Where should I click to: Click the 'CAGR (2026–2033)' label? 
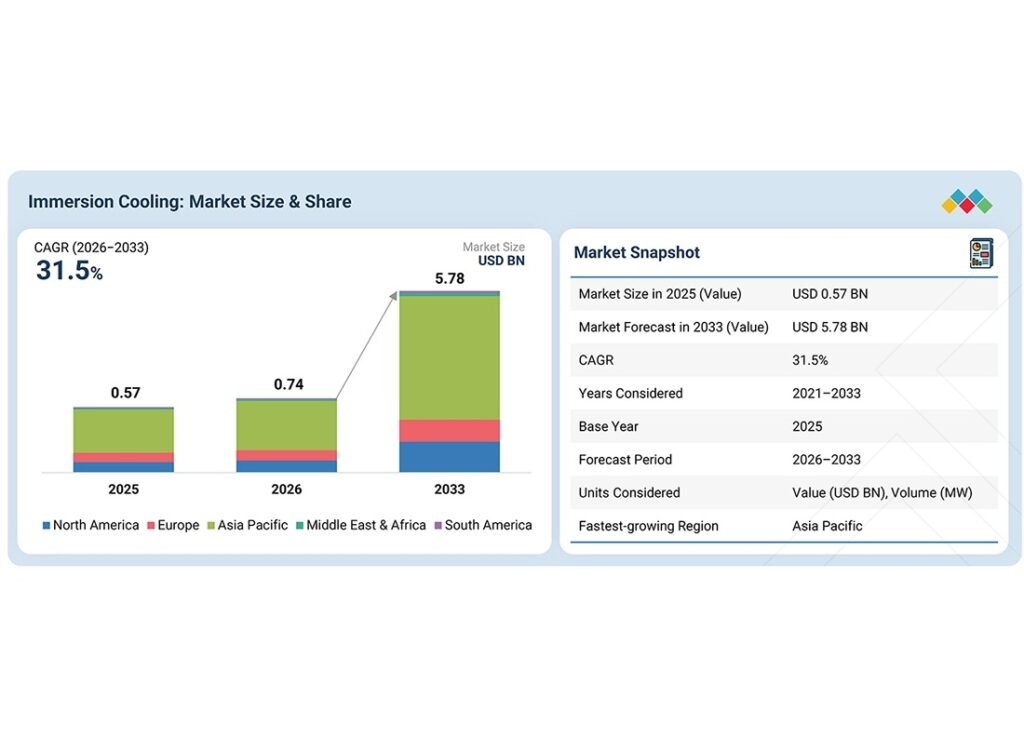[91, 248]
